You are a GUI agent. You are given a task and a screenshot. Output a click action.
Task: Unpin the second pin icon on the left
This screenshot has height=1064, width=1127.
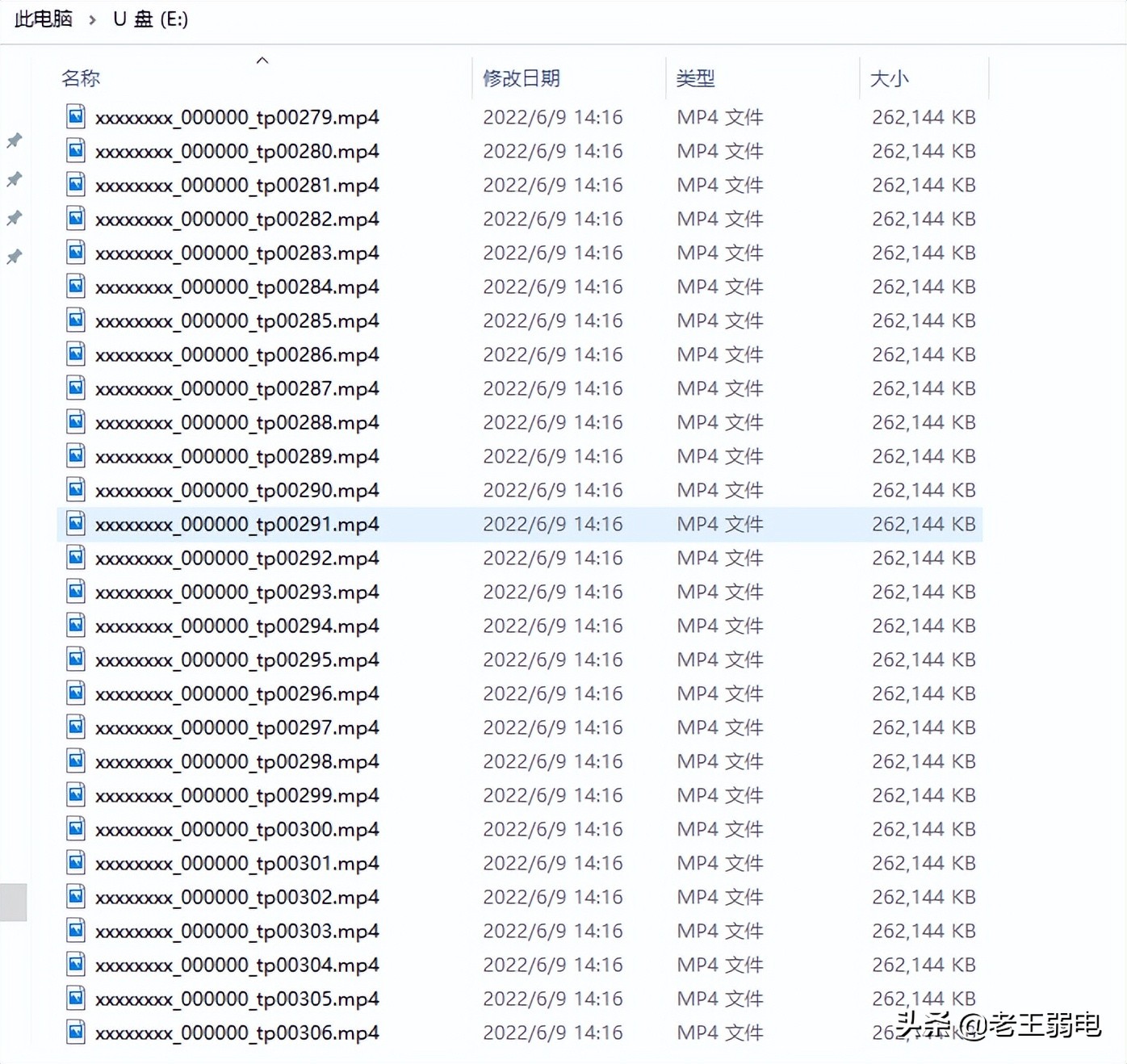point(13,179)
